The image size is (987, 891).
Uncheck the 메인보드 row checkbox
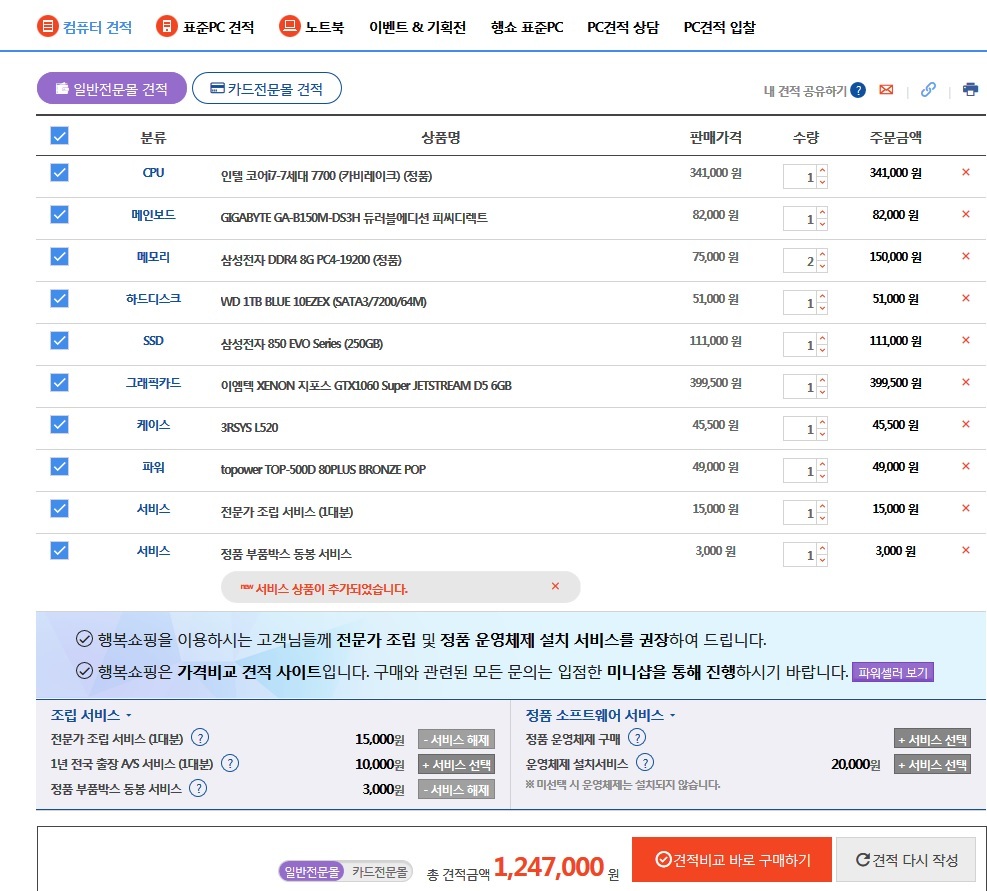tap(59, 215)
